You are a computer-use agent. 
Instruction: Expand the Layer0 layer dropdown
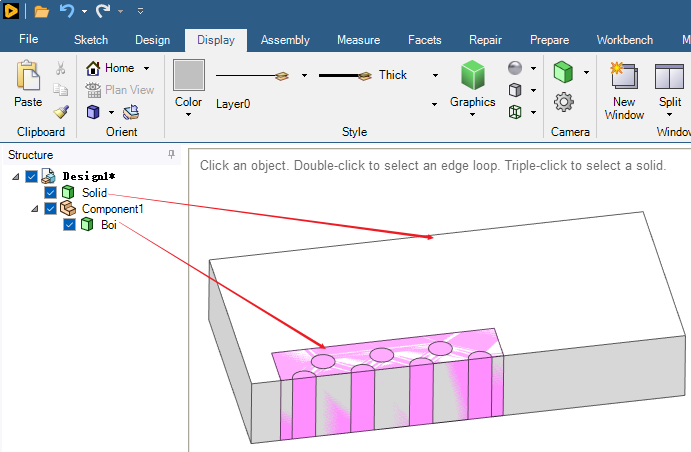(435, 104)
